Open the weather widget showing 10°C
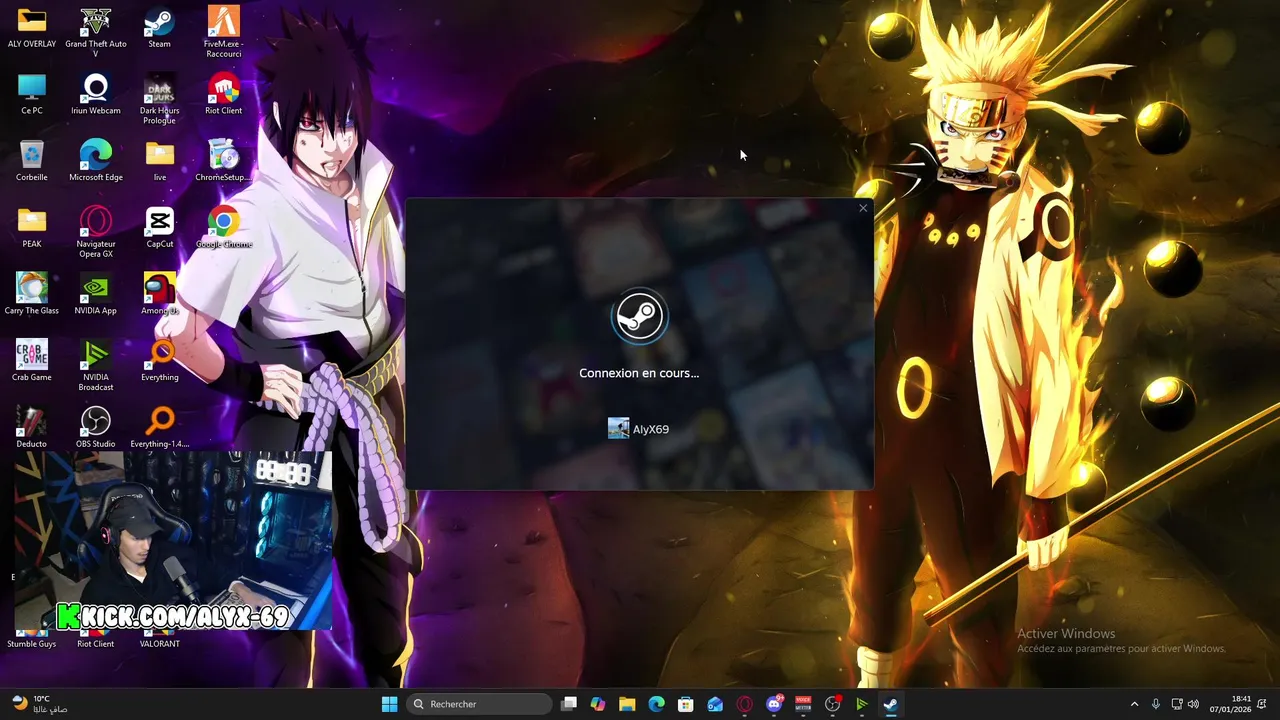 [40, 704]
